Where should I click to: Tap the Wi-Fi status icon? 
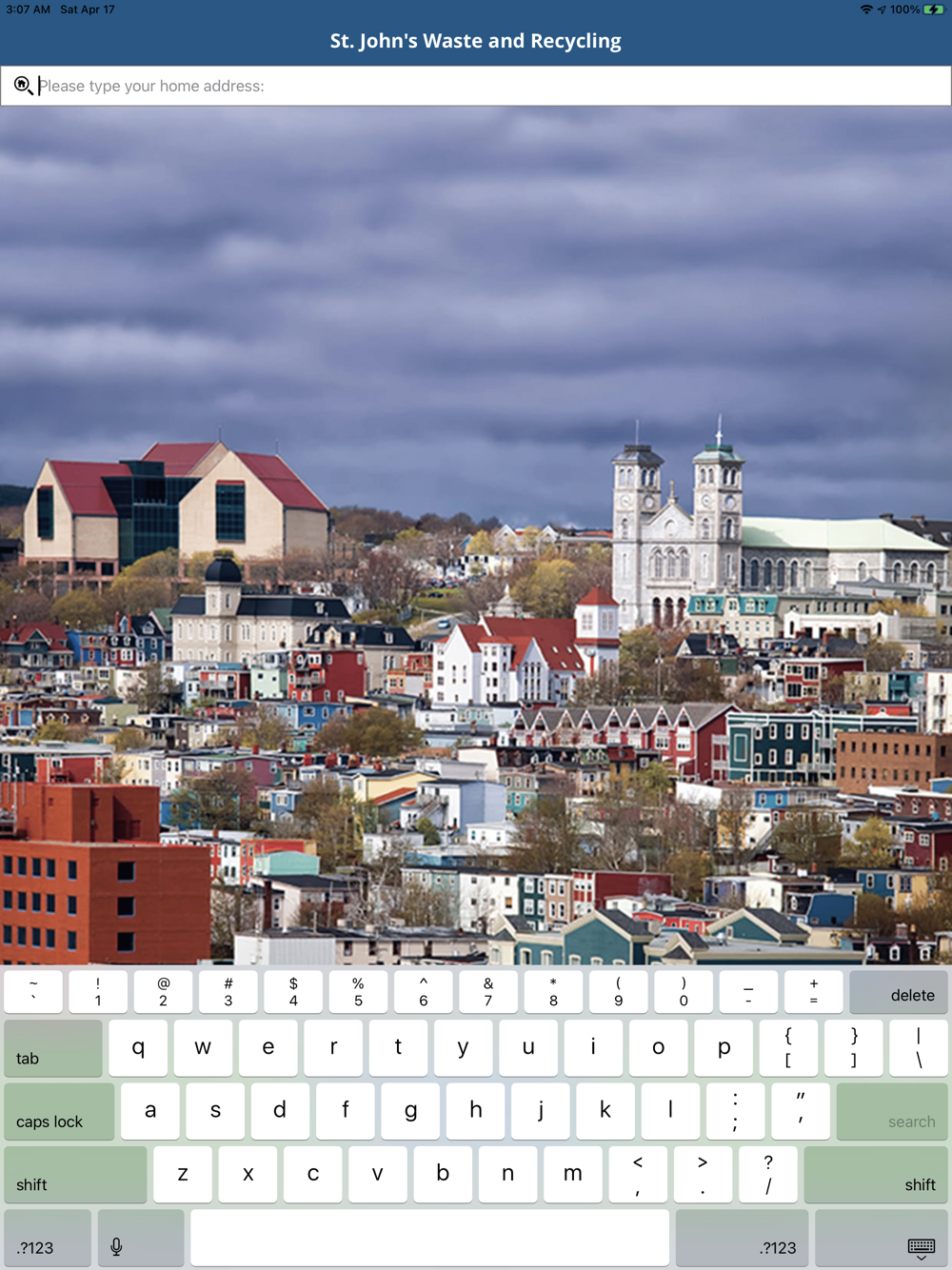[866, 10]
